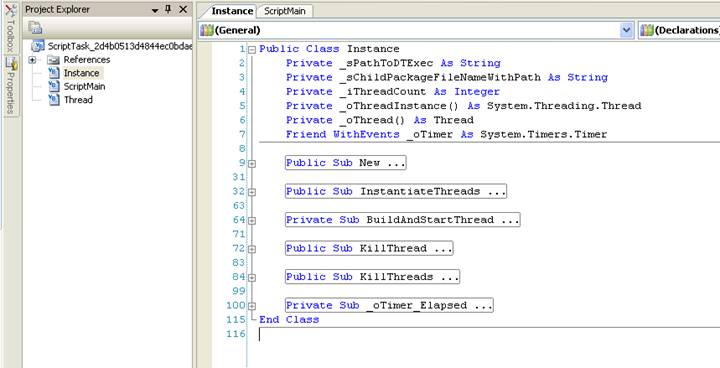Select Thread file in Project Explorer
The image size is (720, 368).
pyautogui.click(x=78, y=100)
